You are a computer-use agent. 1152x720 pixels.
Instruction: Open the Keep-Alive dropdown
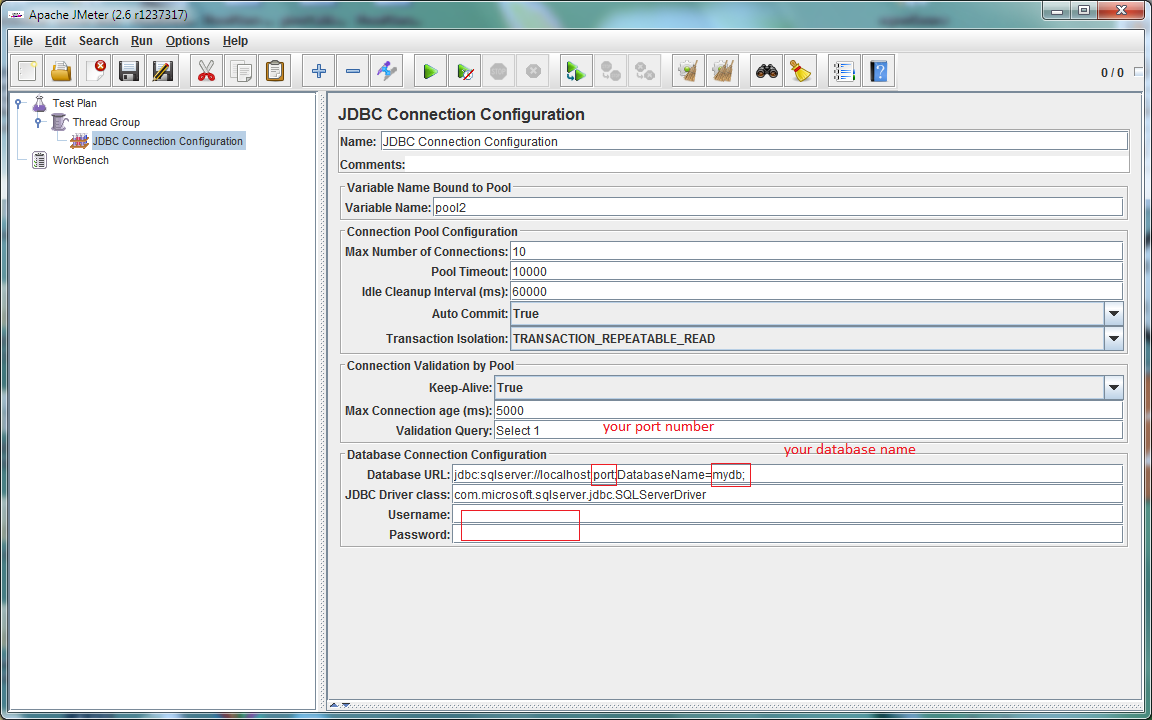click(x=1114, y=387)
